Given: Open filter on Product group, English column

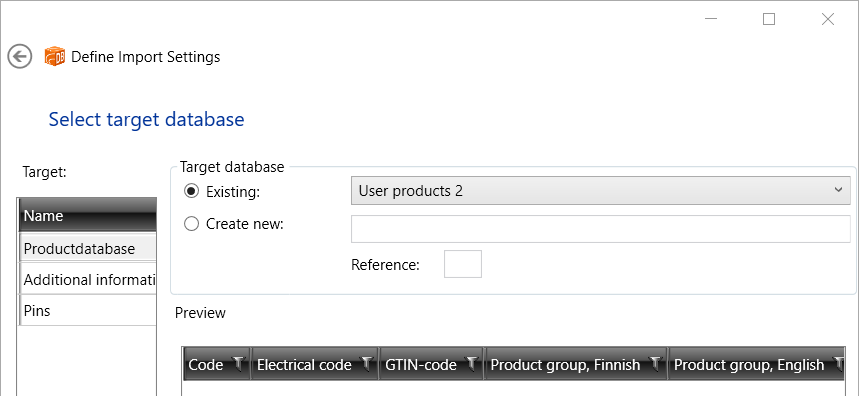Looking at the screenshot, I should (x=839, y=364).
